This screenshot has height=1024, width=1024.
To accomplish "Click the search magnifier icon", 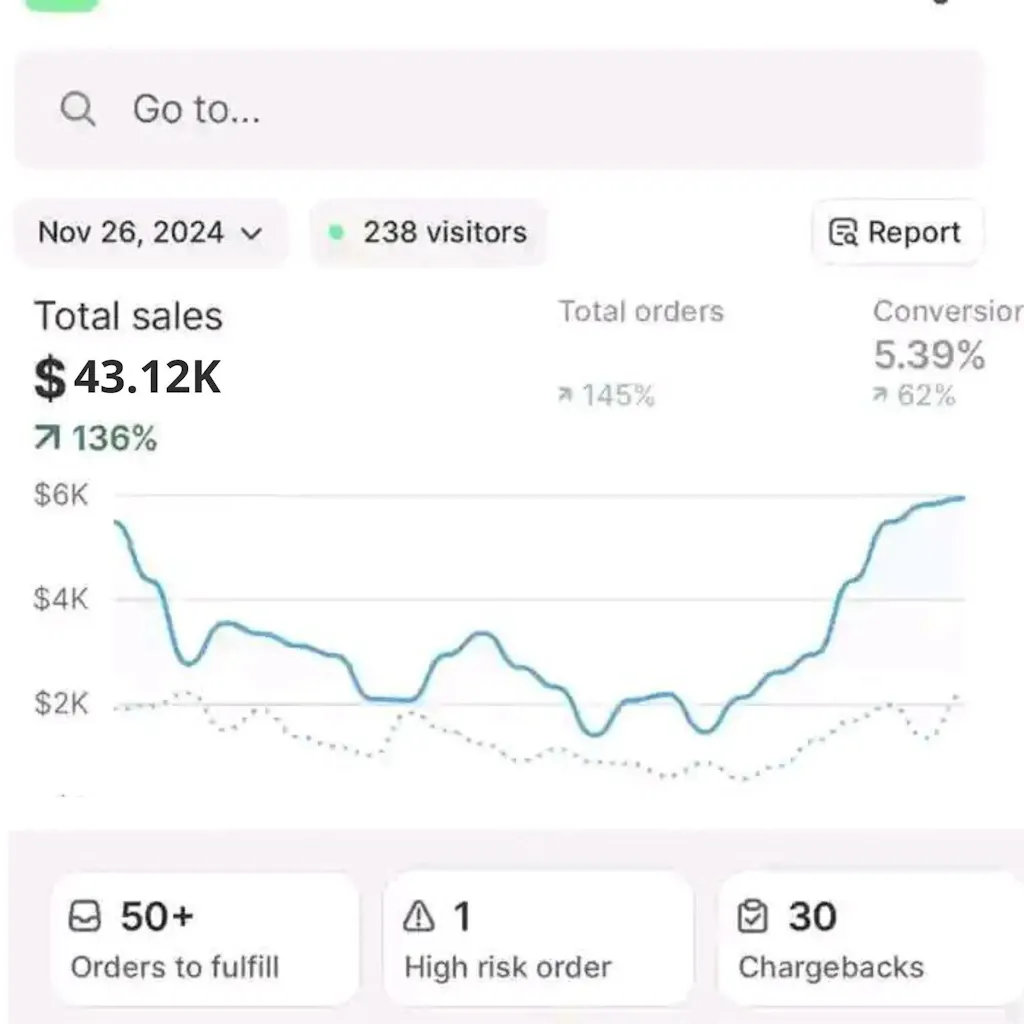I will [78, 109].
